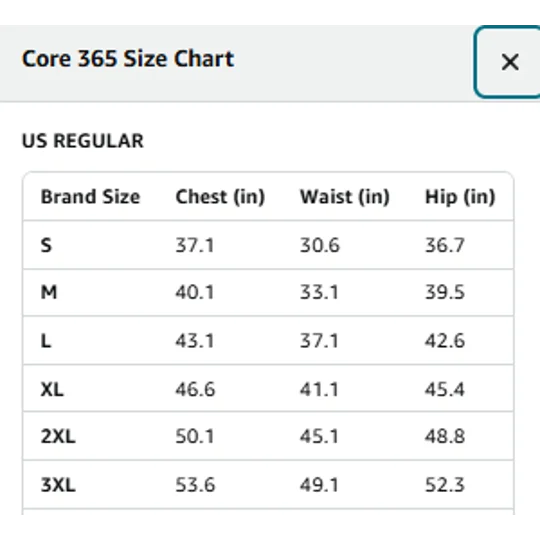
Task: Click the Brand Size column header
Action: tap(90, 197)
